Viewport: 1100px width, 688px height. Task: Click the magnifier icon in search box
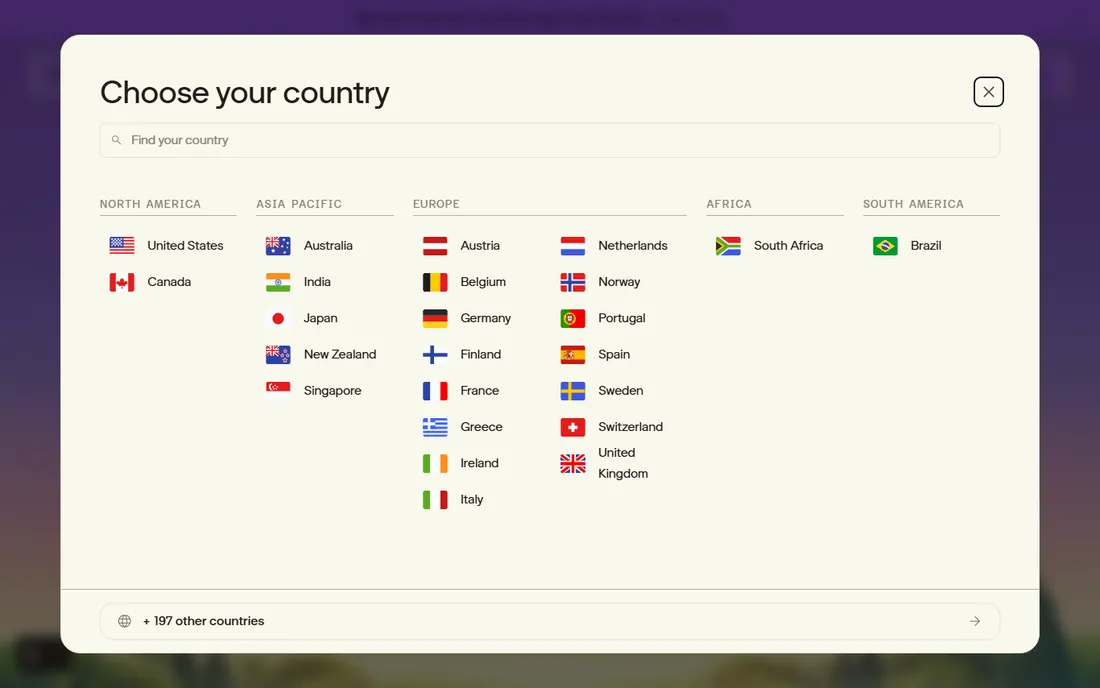coord(116,140)
